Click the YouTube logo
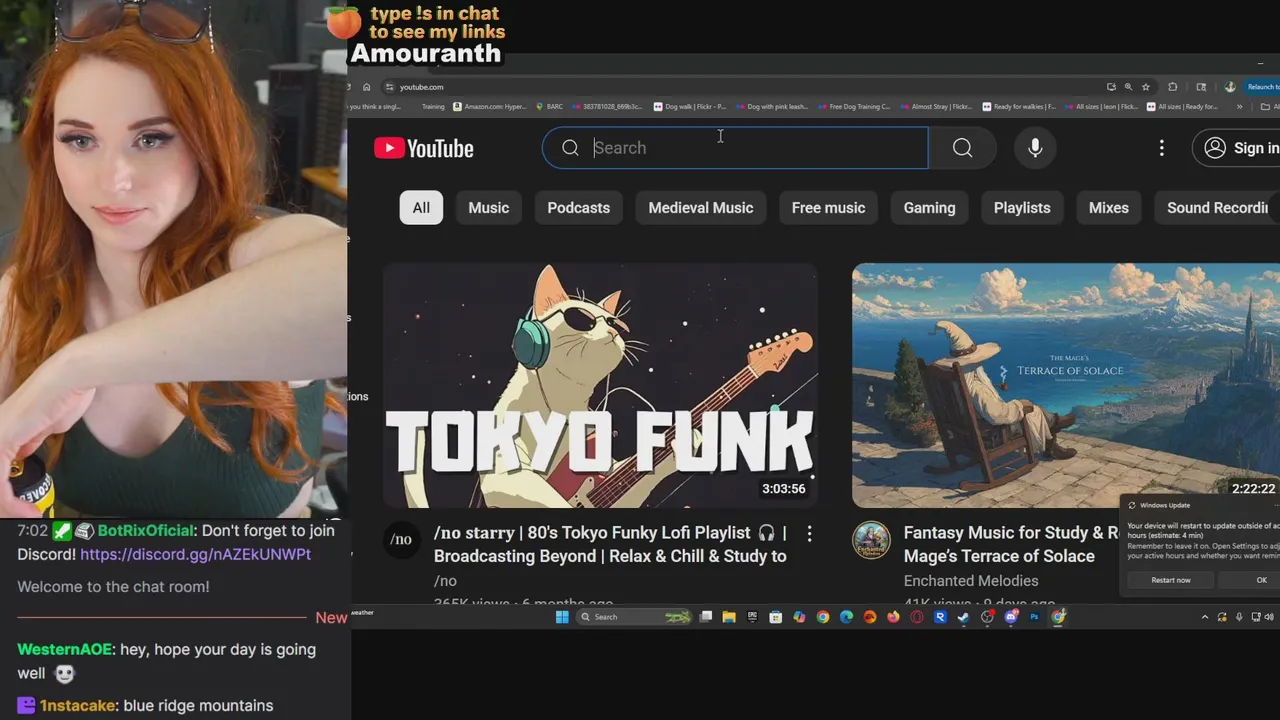The height and width of the screenshot is (720, 1280). pyautogui.click(x=423, y=148)
